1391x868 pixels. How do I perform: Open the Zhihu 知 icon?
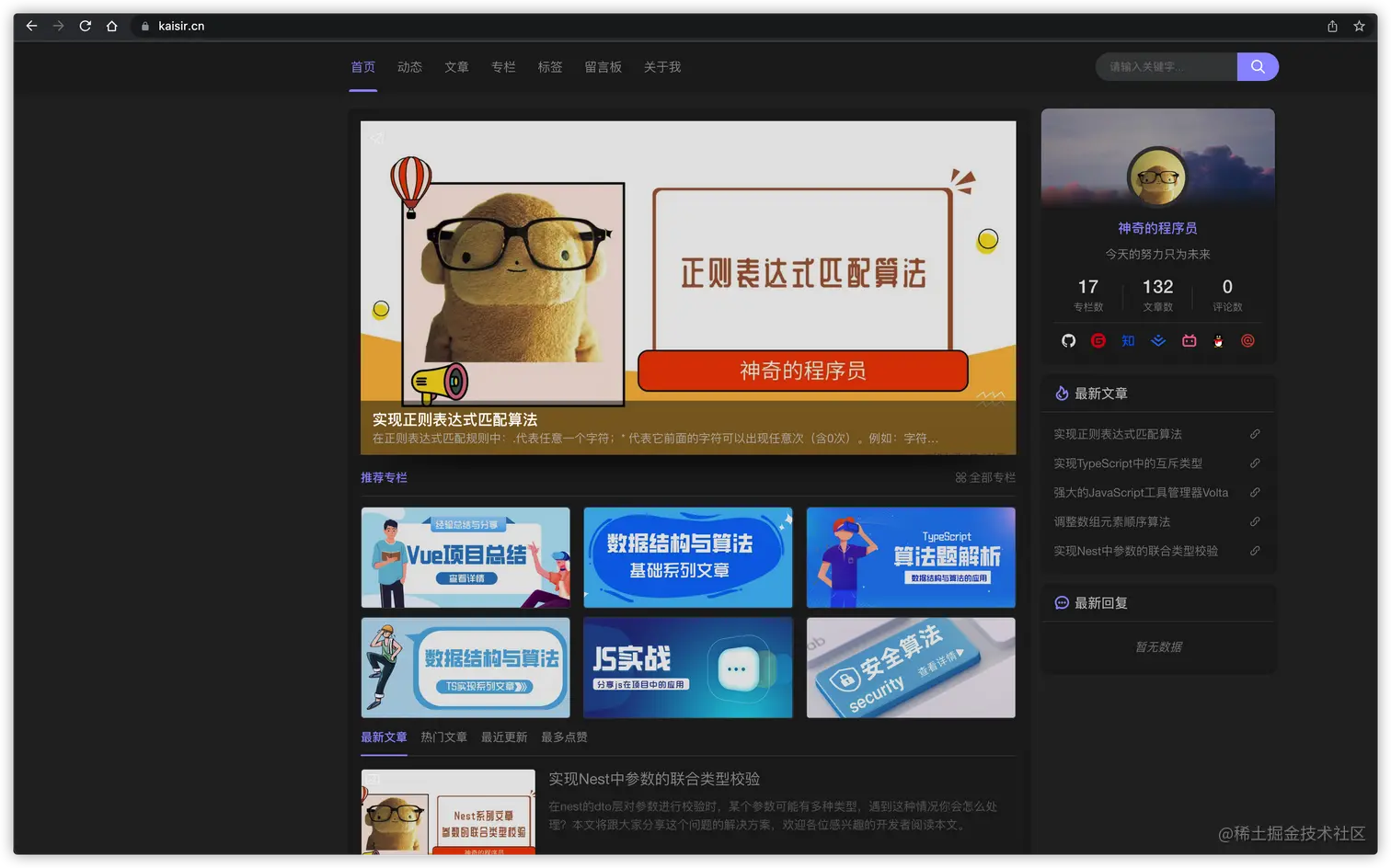point(1128,340)
